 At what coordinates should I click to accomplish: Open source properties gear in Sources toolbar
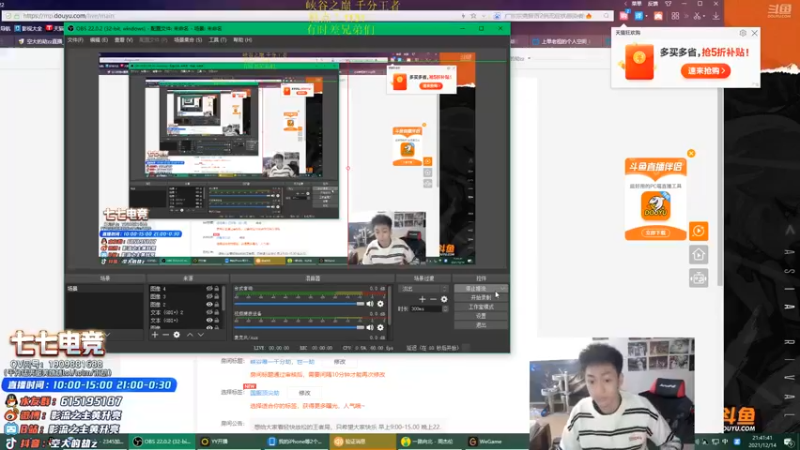click(x=177, y=335)
